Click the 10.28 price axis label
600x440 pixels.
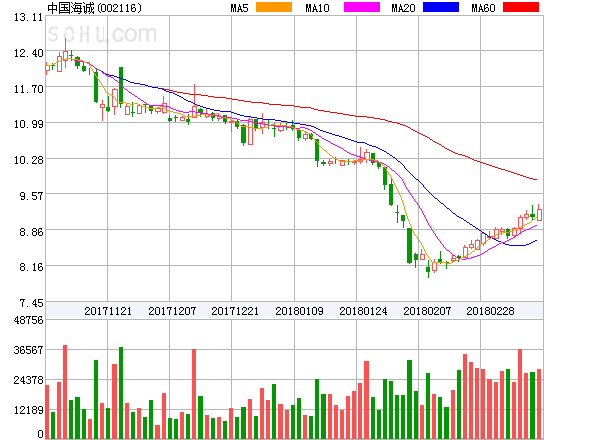28,160
